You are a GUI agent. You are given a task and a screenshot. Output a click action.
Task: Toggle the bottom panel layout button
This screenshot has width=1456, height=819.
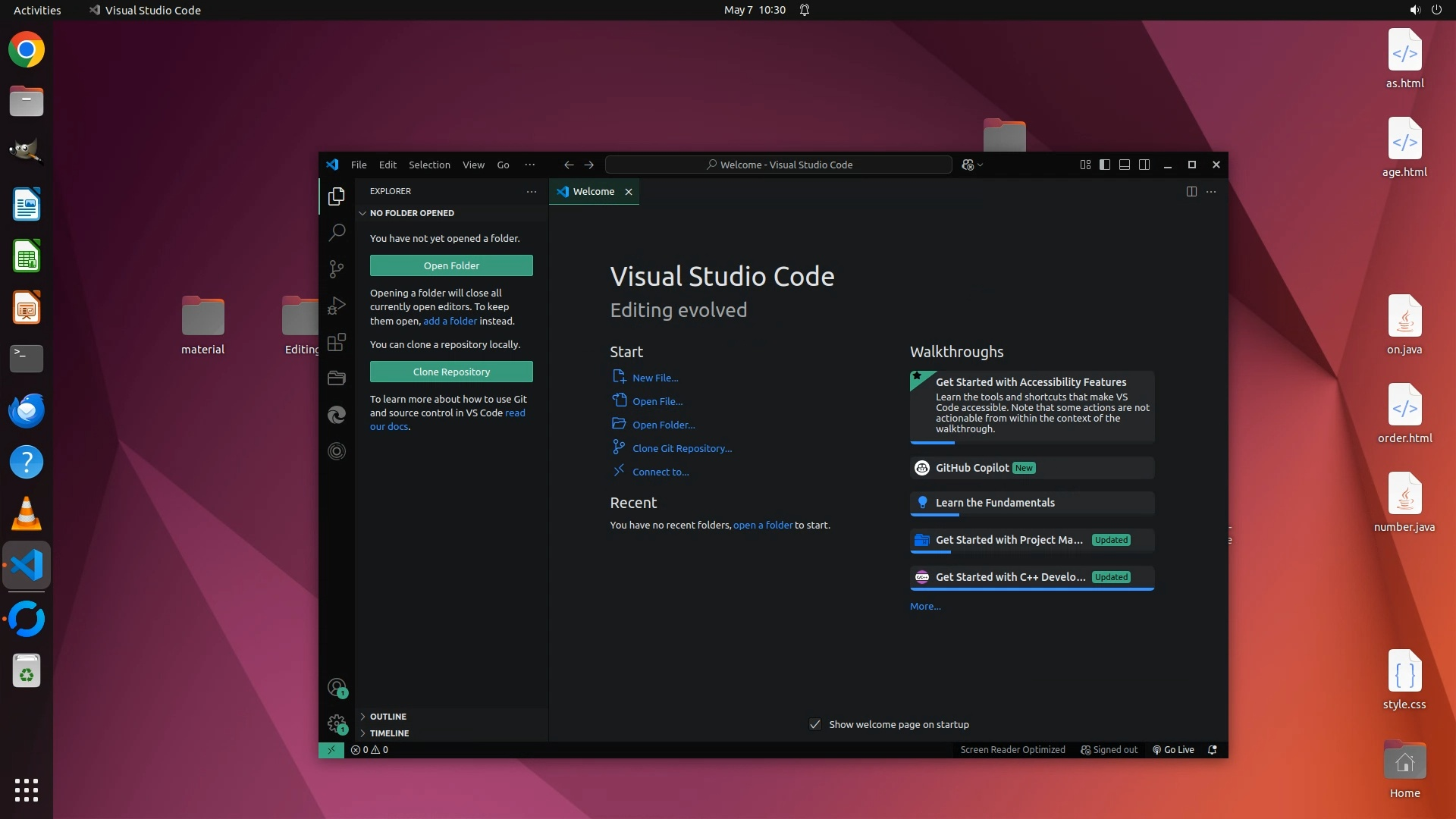click(1125, 165)
